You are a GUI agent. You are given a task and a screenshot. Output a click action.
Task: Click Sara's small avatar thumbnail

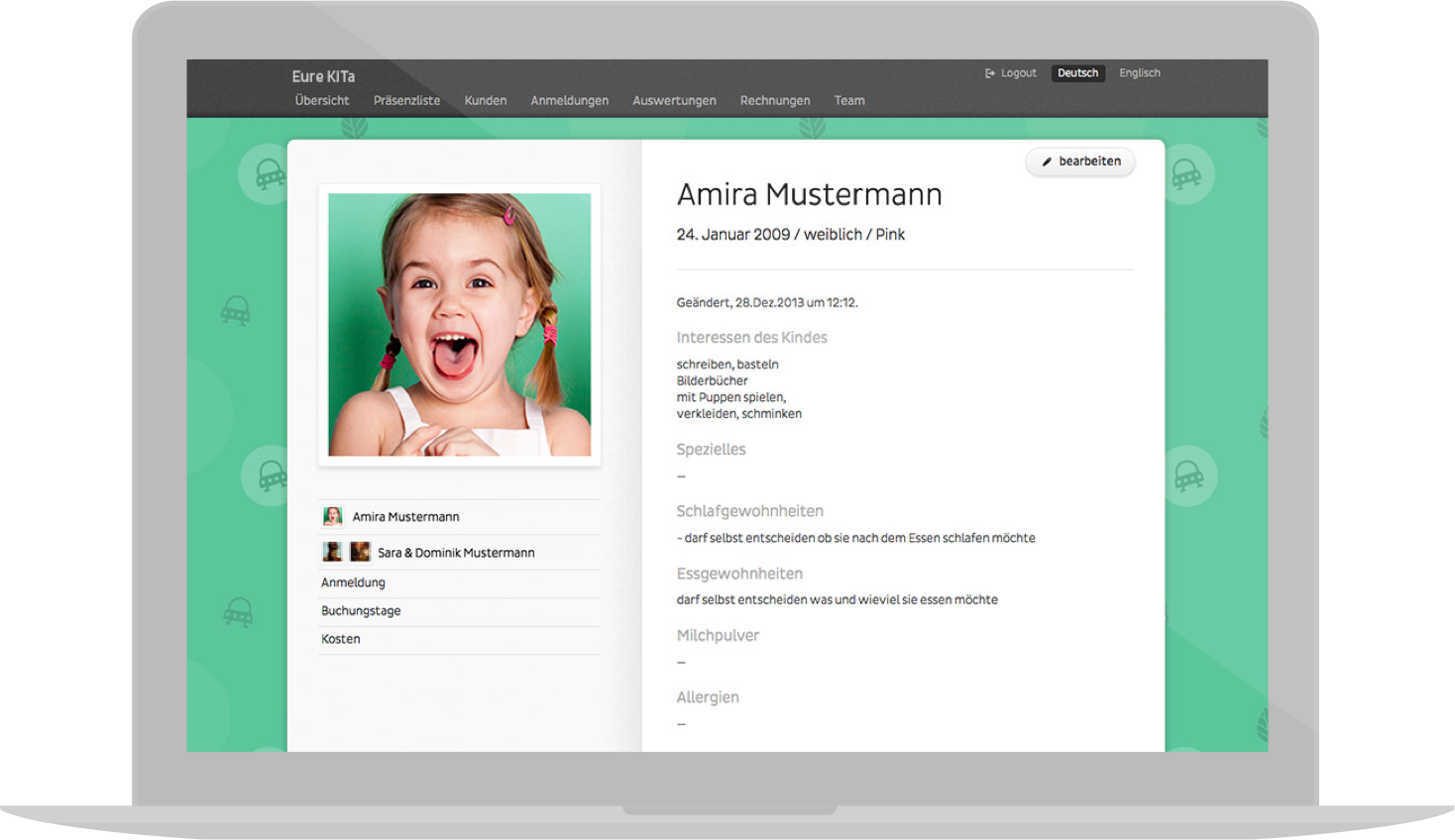333,553
